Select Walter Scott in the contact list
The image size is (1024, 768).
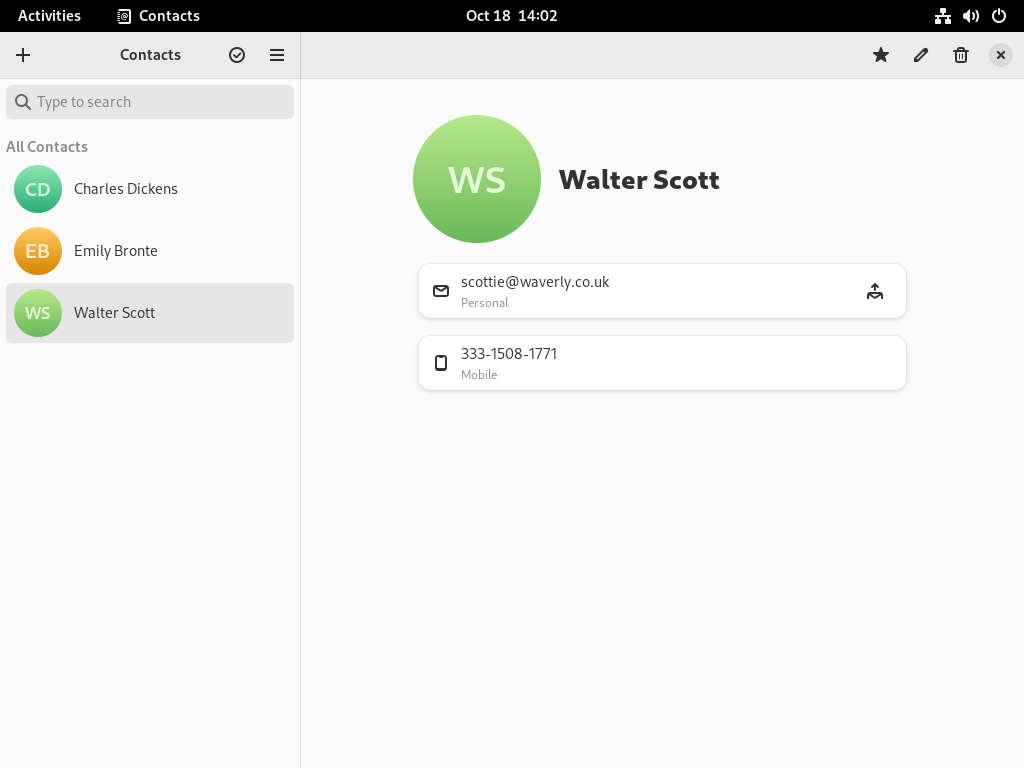pos(150,313)
